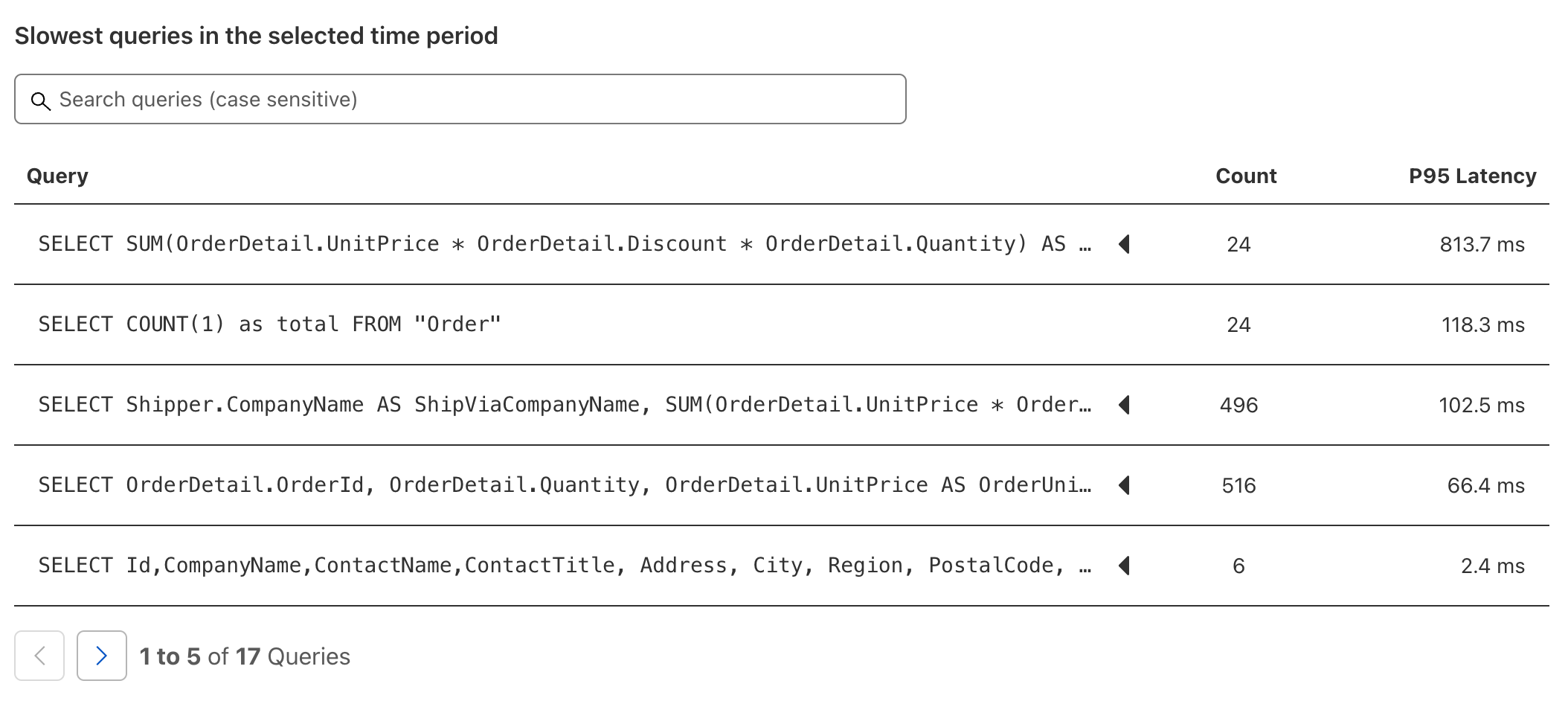This screenshot has width=1568, height=707.
Task: Click the 813.7 ms latency value
Action: coord(1482,245)
